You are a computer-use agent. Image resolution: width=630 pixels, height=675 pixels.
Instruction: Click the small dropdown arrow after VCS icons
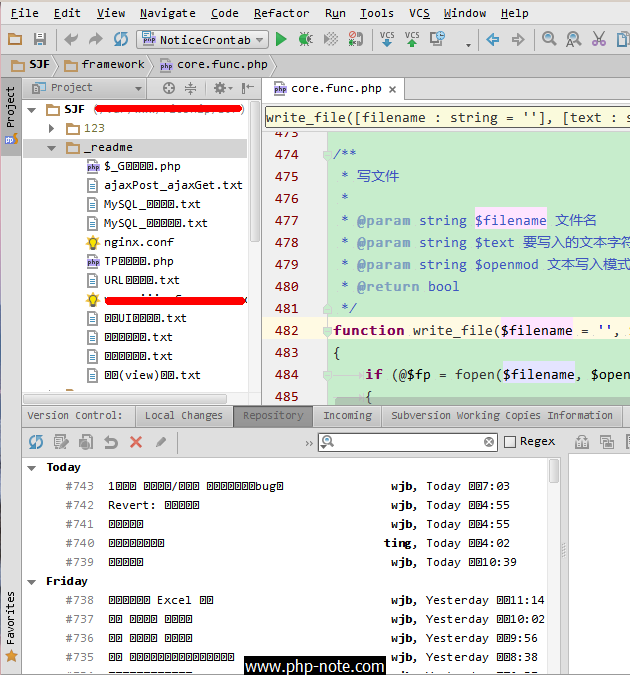(468, 45)
